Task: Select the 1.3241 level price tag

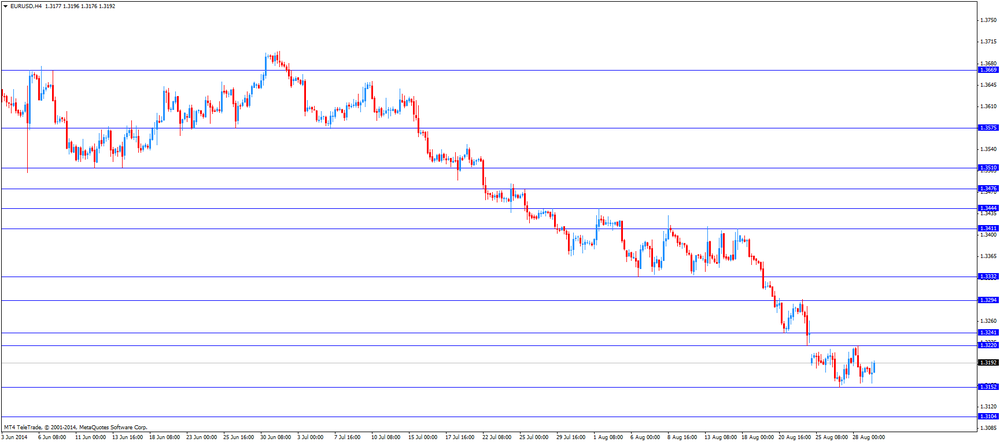Action: [x=988, y=333]
